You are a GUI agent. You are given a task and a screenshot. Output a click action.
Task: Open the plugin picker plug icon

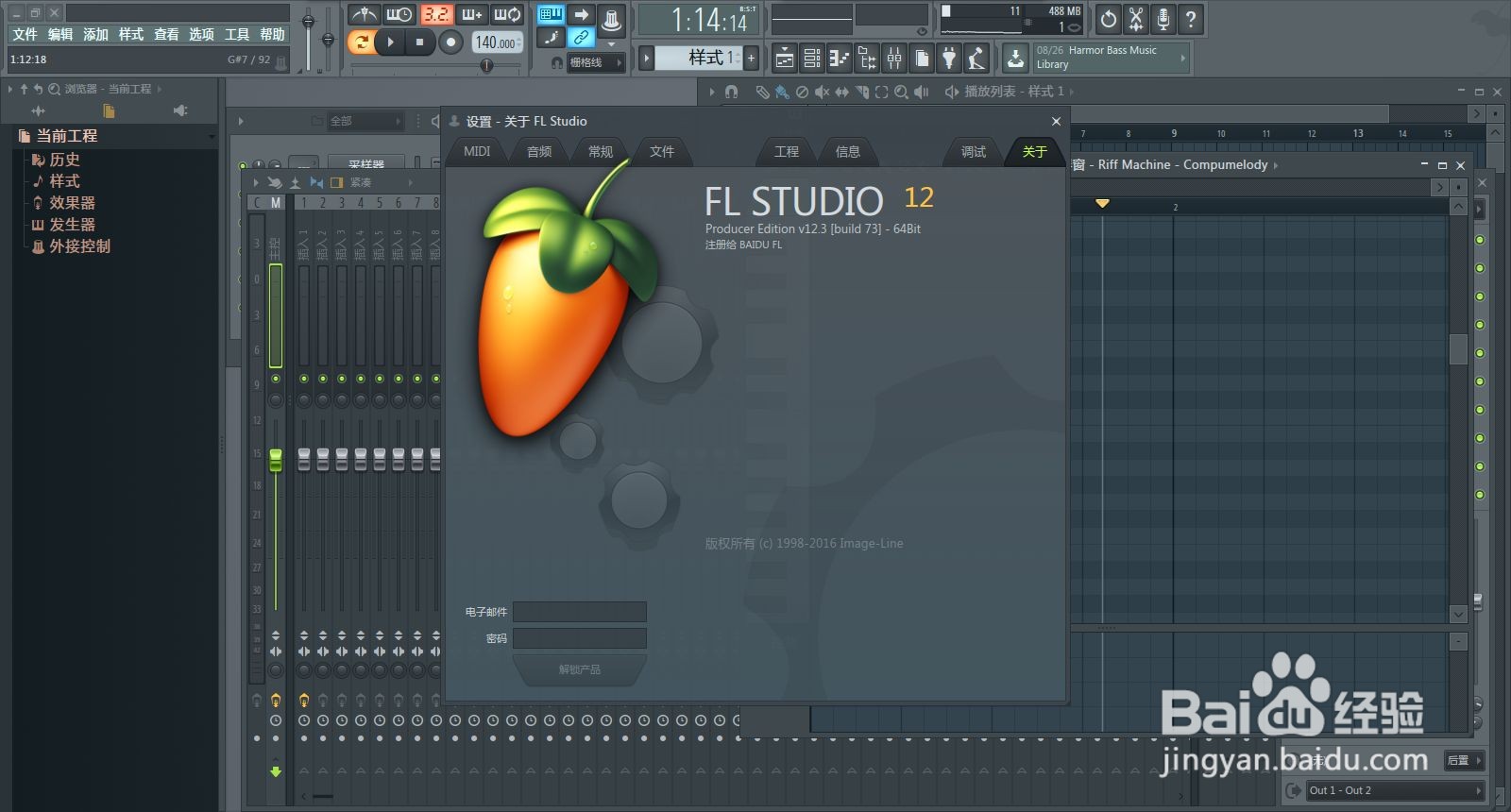tap(950, 59)
